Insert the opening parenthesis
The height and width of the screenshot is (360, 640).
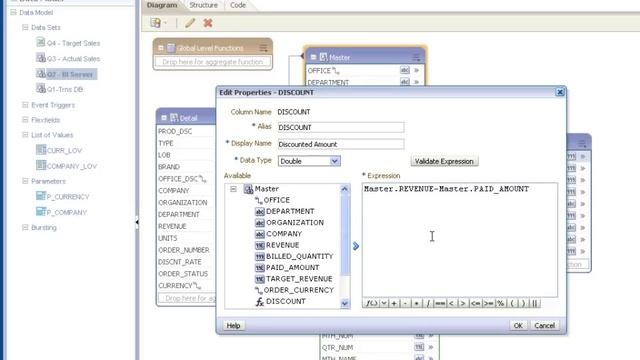[512, 303]
